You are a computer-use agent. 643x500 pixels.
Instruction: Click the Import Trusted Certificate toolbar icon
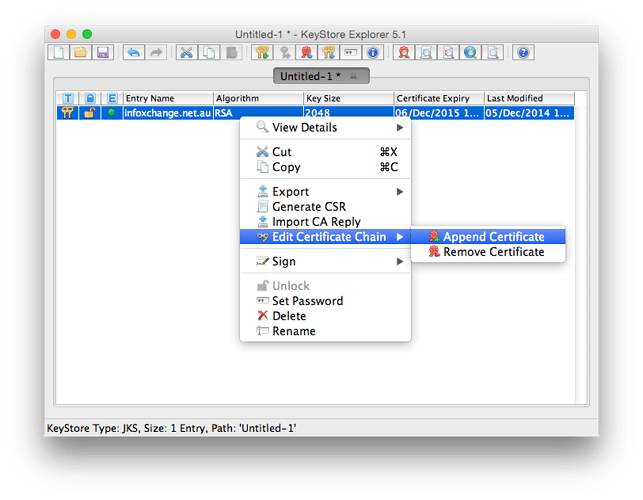pos(307,53)
